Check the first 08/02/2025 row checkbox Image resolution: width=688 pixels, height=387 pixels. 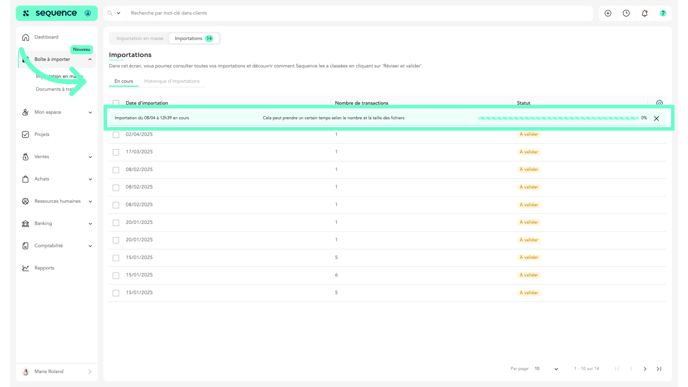[x=116, y=170]
